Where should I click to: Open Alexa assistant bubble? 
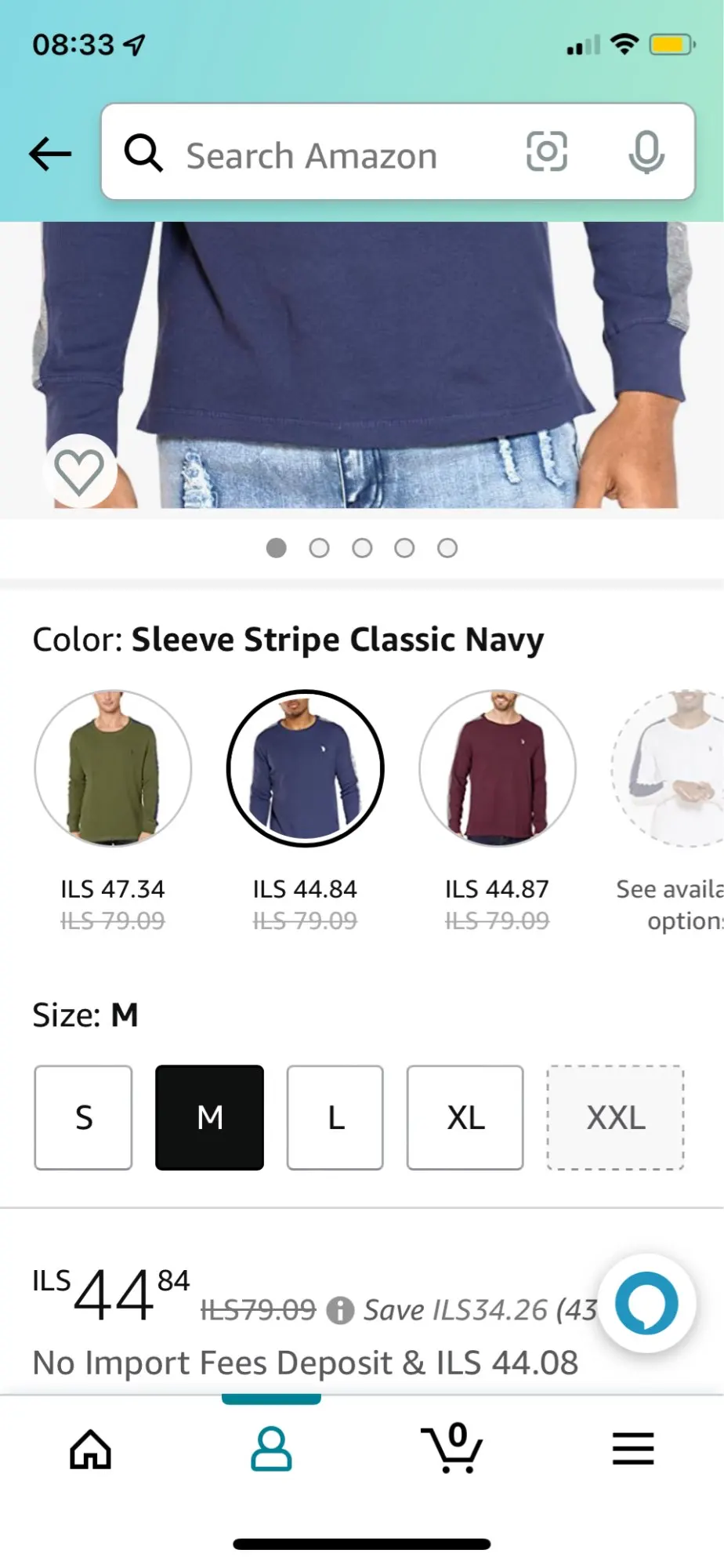646,1303
